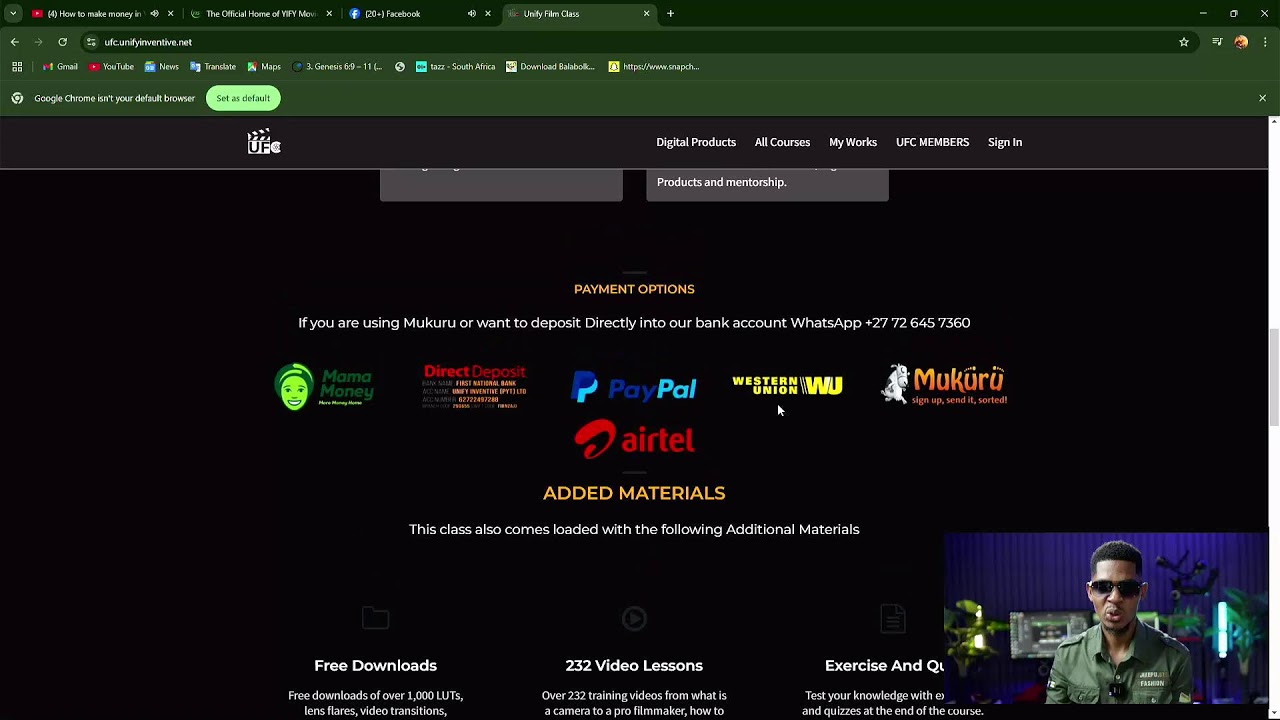The image size is (1280, 720).
Task: Click the ADDED MATERIALS heading
Action: pos(634,493)
